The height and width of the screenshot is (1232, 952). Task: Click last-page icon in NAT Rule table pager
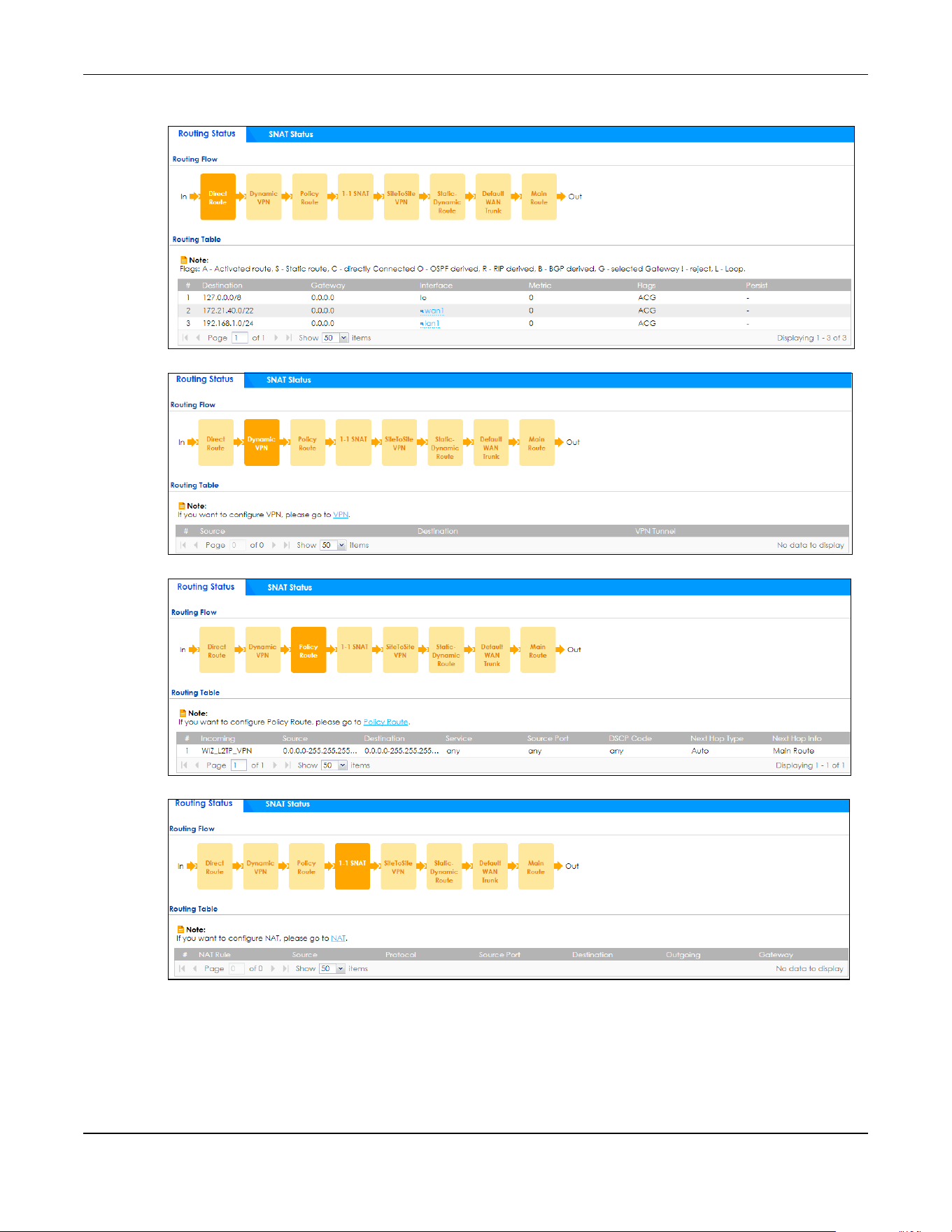(285, 969)
